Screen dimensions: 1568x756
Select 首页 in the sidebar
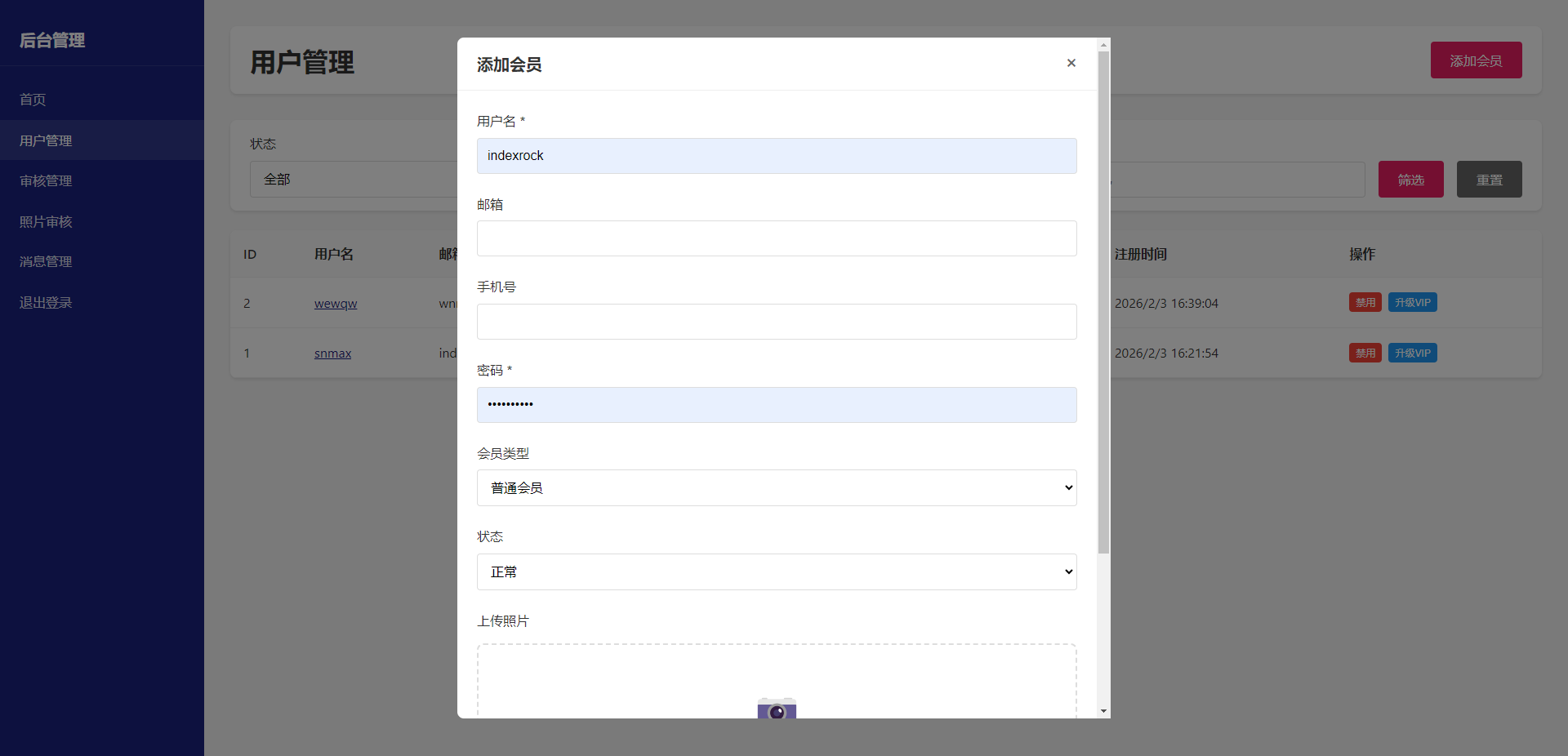click(x=33, y=99)
